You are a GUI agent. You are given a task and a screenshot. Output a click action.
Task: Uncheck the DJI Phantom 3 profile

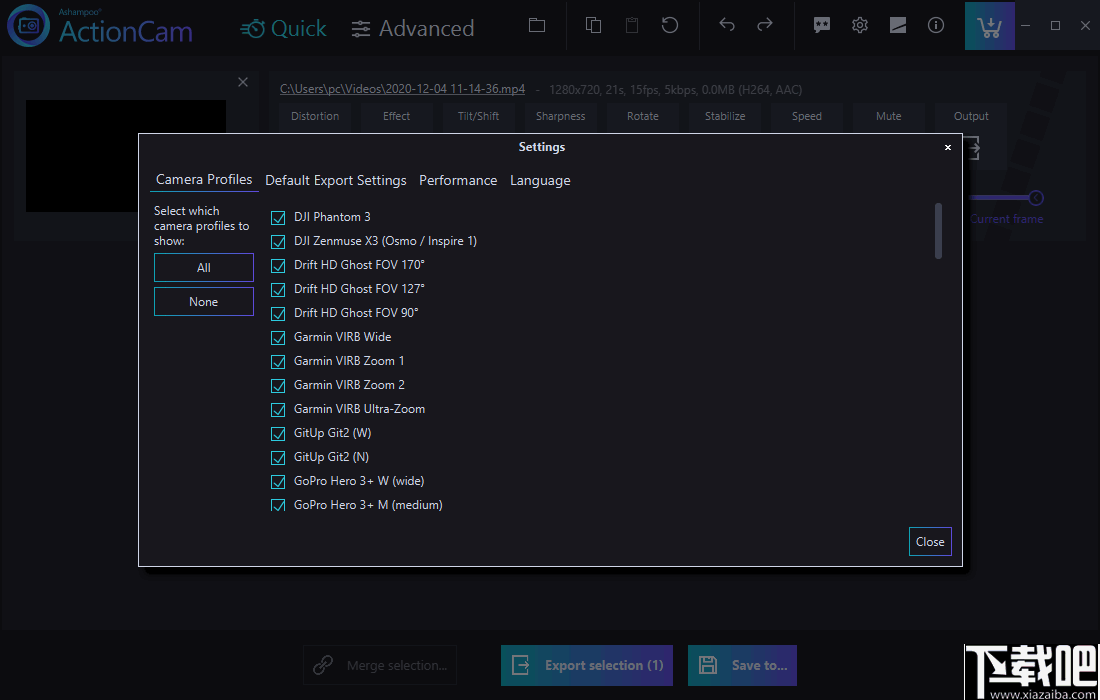click(279, 217)
